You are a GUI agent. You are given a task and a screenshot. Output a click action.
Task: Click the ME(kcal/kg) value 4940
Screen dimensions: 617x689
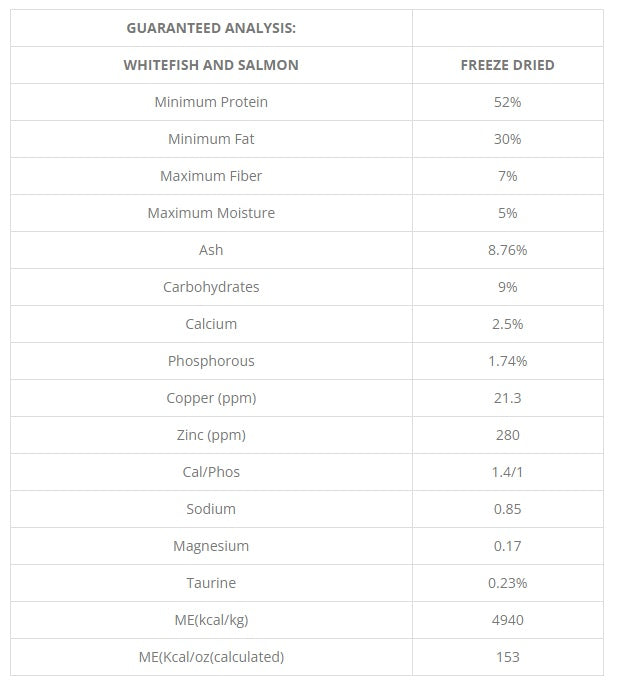coord(508,620)
